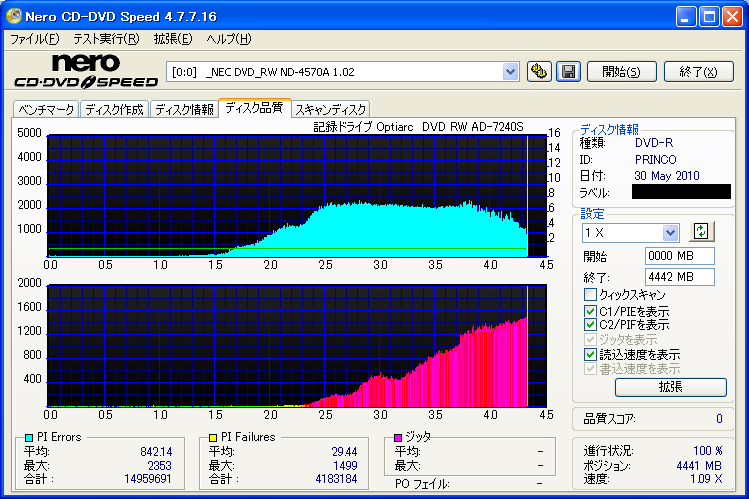Click the 開始(S) start button

[621, 72]
